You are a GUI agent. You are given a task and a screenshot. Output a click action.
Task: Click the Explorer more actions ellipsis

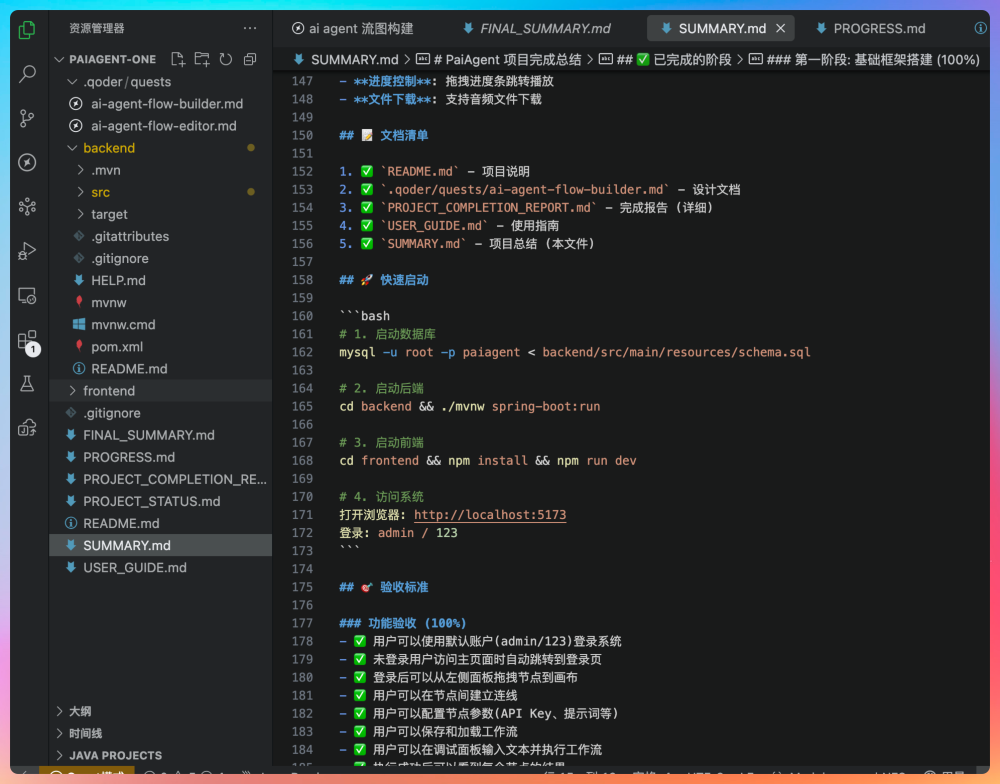tap(249, 28)
